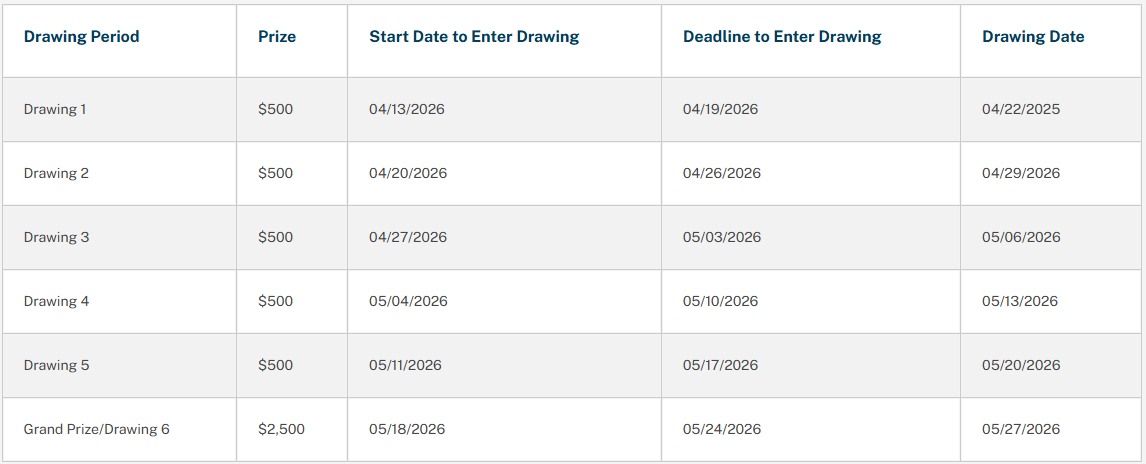Click the 05/20/2026 drawing date
Viewport: 1146px width, 464px height.
(1021, 365)
